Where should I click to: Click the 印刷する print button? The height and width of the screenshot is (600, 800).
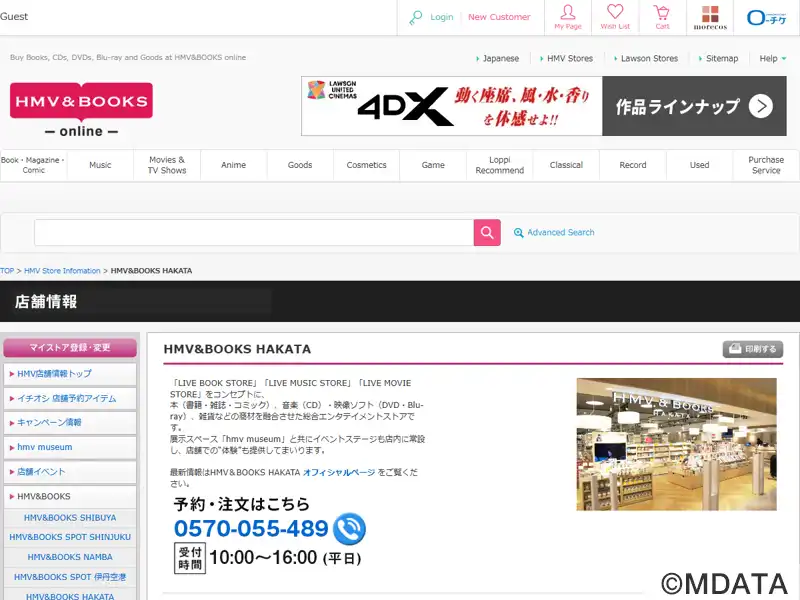(x=753, y=349)
